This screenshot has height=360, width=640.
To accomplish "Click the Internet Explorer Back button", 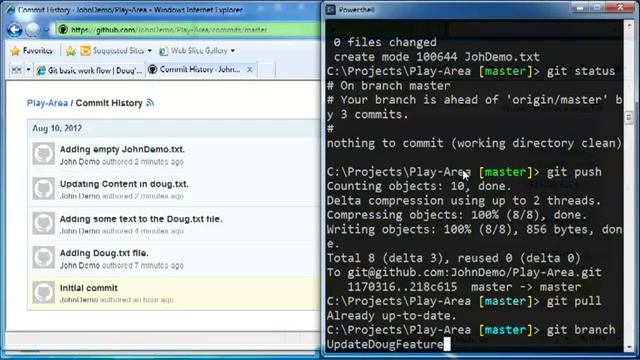I will coord(15,30).
